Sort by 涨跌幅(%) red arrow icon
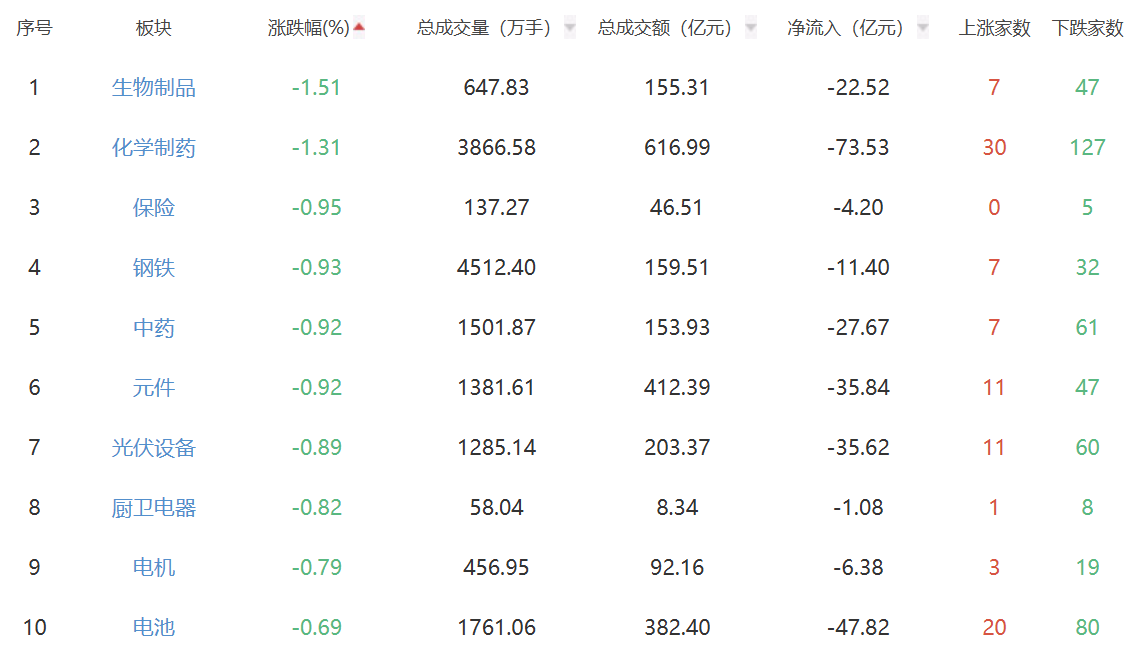 point(359,27)
